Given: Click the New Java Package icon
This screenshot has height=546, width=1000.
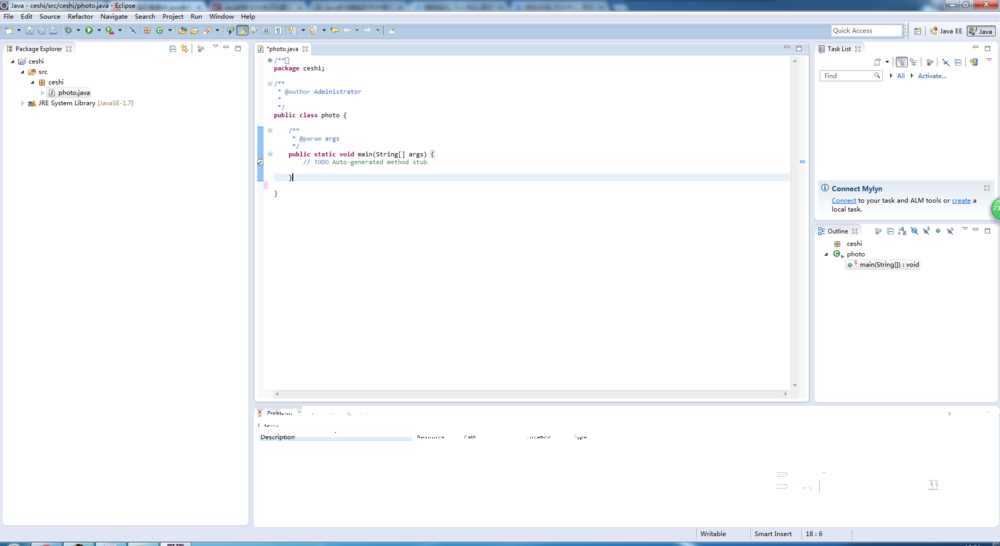Looking at the screenshot, I should [x=148, y=30].
